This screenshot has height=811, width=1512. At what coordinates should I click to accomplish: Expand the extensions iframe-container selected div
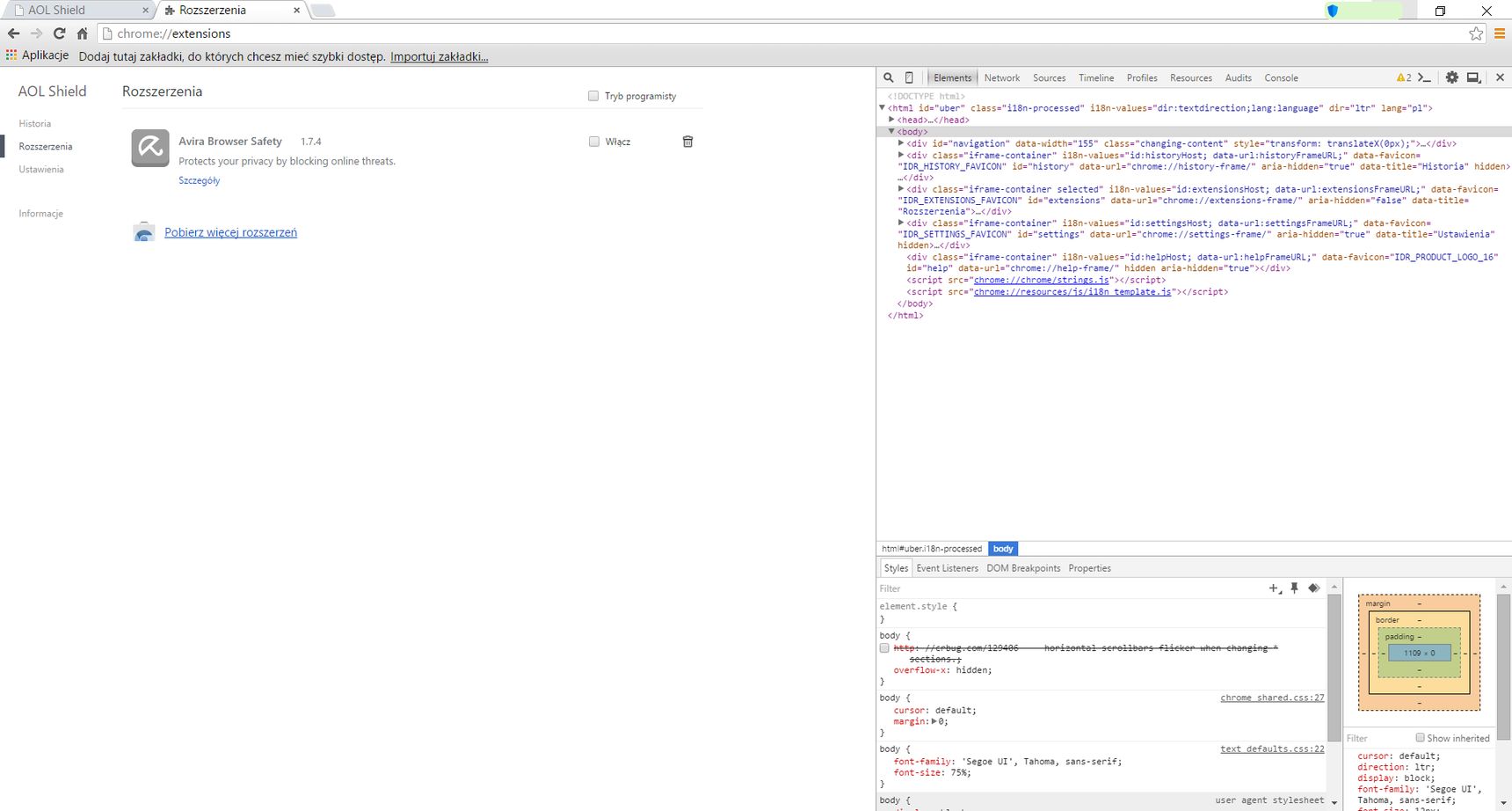901,188
